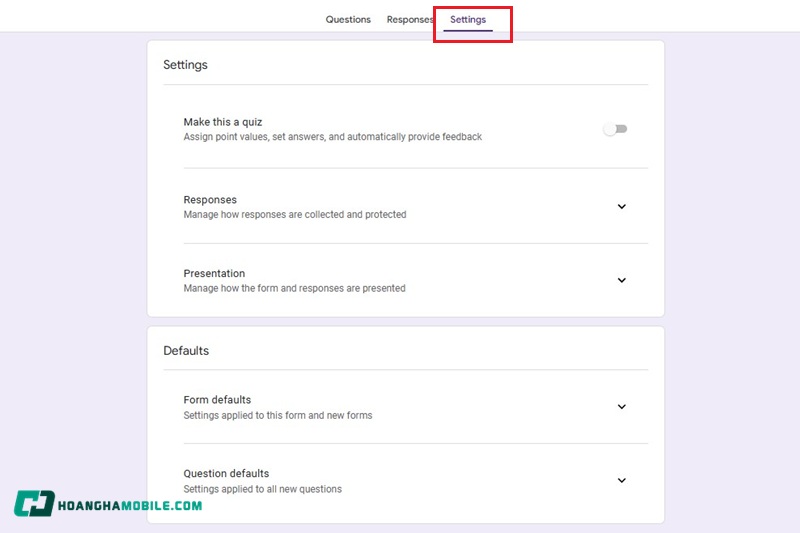Click "Settings applied to all new questions" text
The image size is (800, 533).
pyautogui.click(x=262, y=489)
